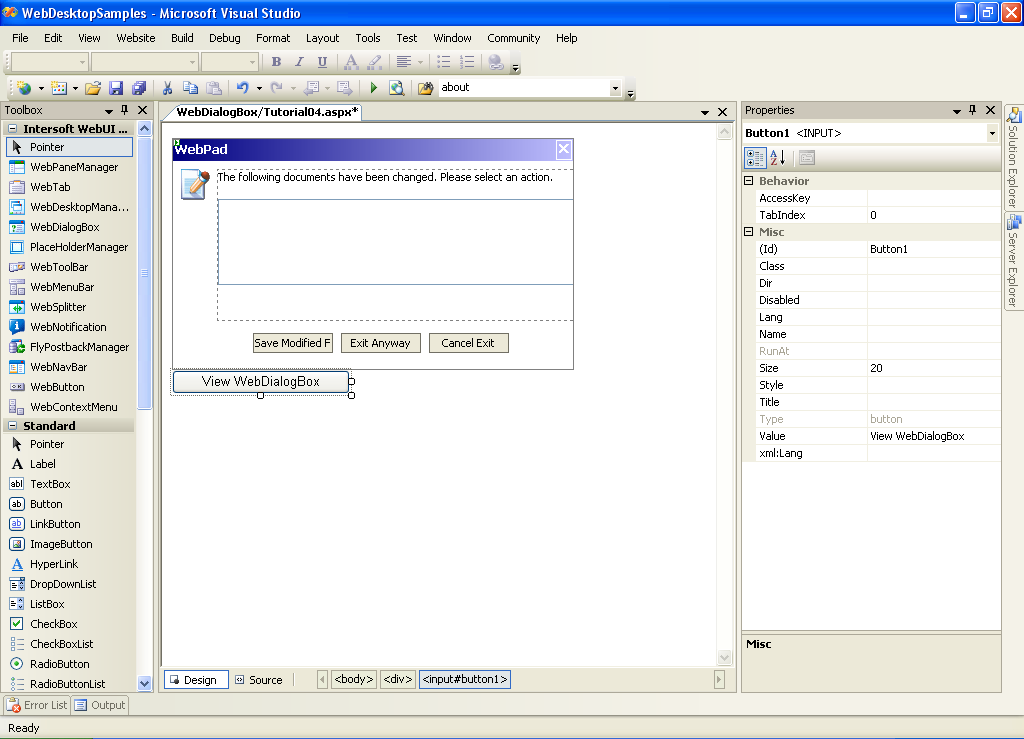Click the View WebDialogBox button
Image resolution: width=1024 pixels, height=739 pixels.
pos(261,381)
